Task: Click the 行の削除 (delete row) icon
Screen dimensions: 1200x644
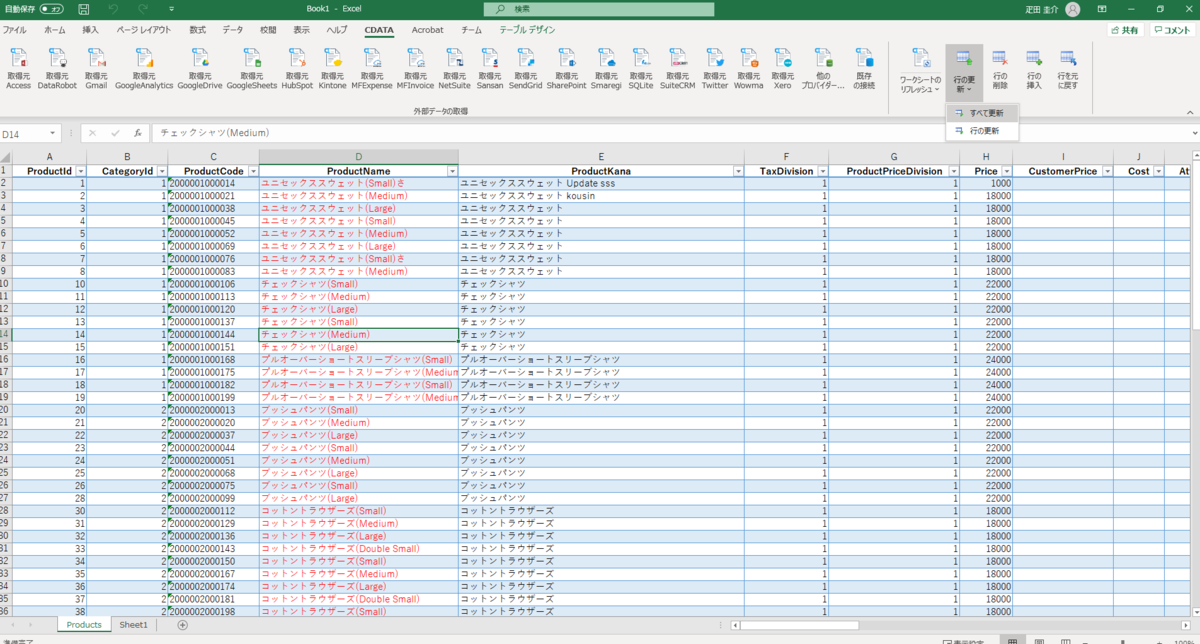Action: tap(1000, 69)
